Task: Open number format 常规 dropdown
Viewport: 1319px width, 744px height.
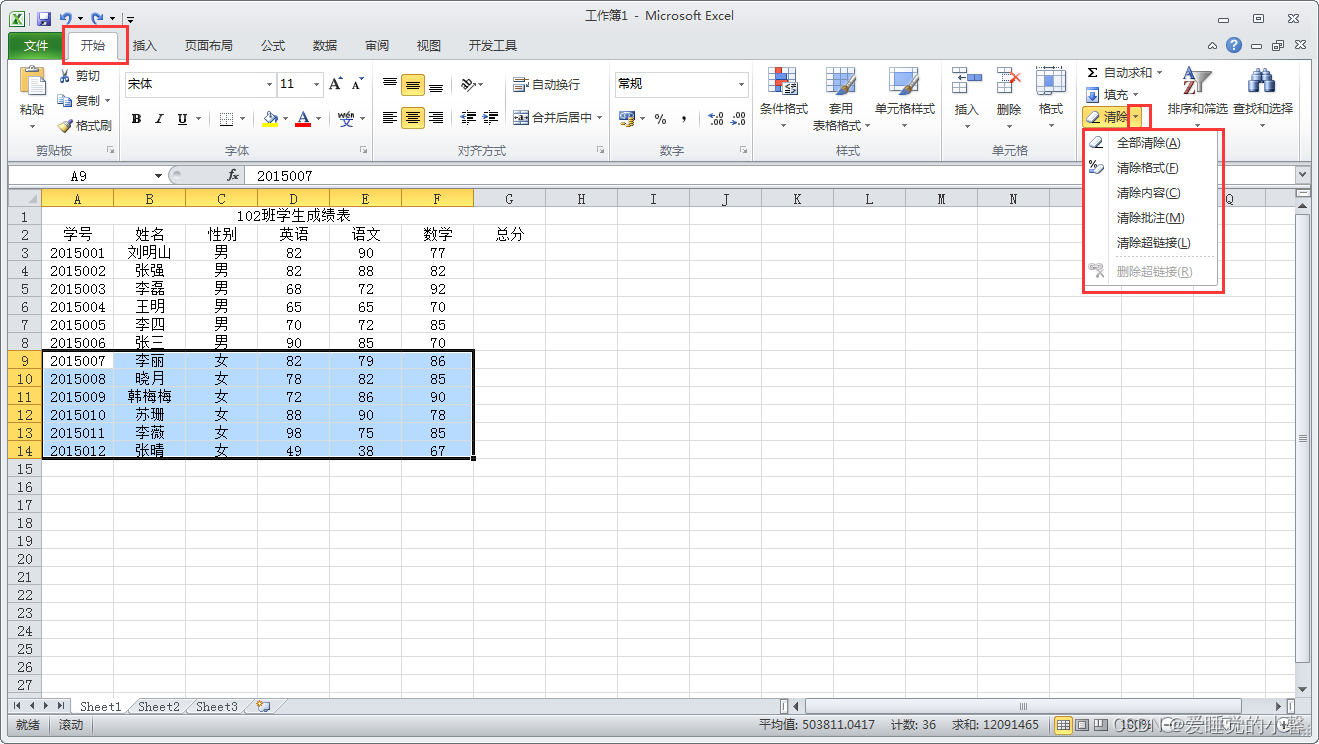Action: [x=741, y=84]
